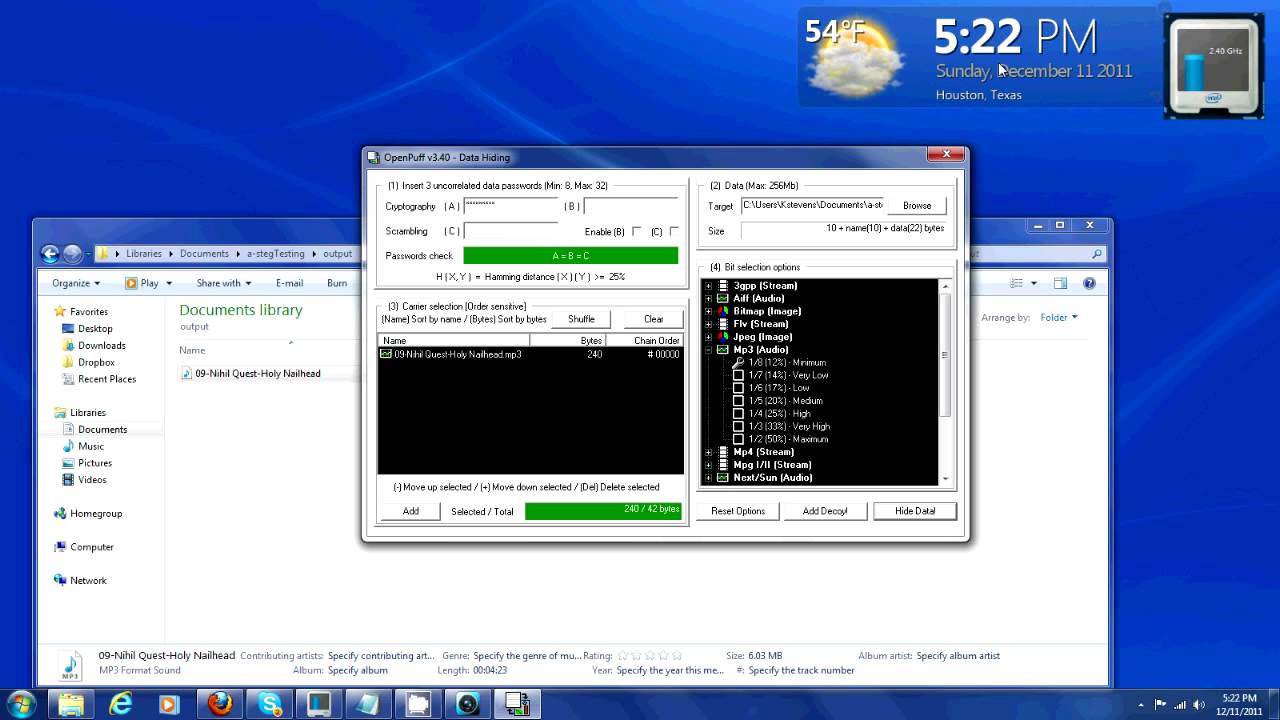Expand the Flv (Stream) tree node

[709, 324]
